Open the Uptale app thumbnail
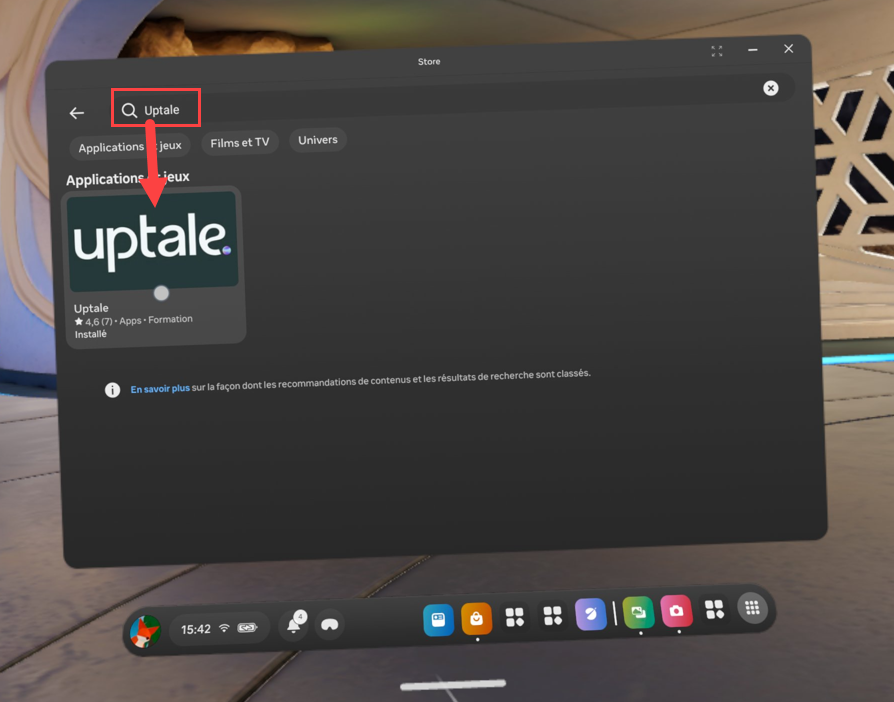The width and height of the screenshot is (894, 702). coord(152,241)
